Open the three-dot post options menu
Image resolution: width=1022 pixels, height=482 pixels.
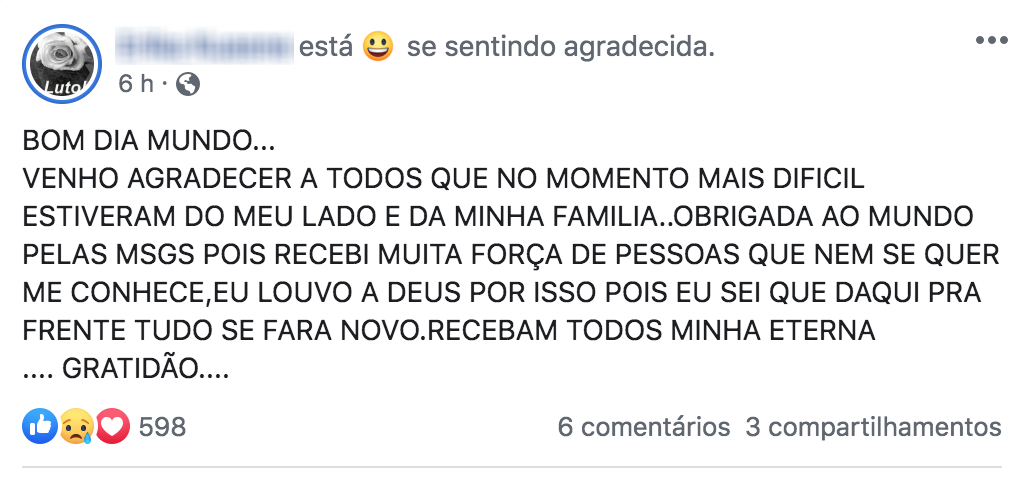click(x=991, y=40)
